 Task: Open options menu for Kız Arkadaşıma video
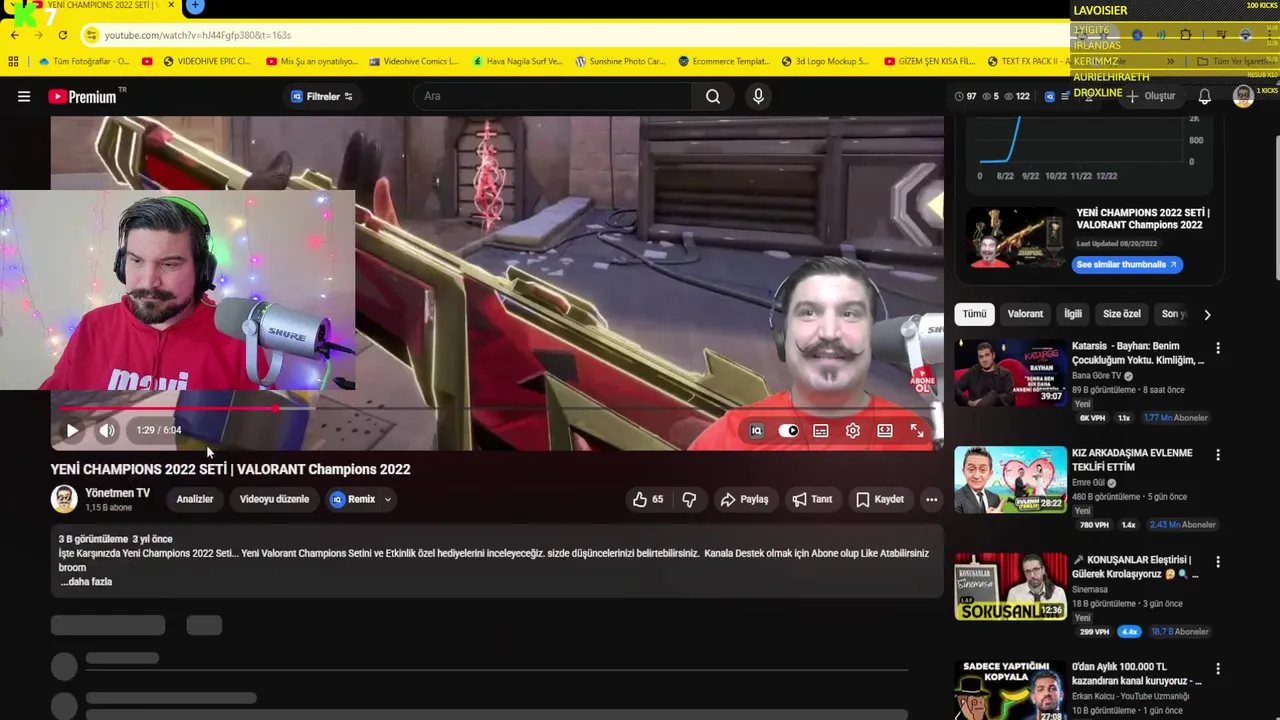tap(1218, 455)
